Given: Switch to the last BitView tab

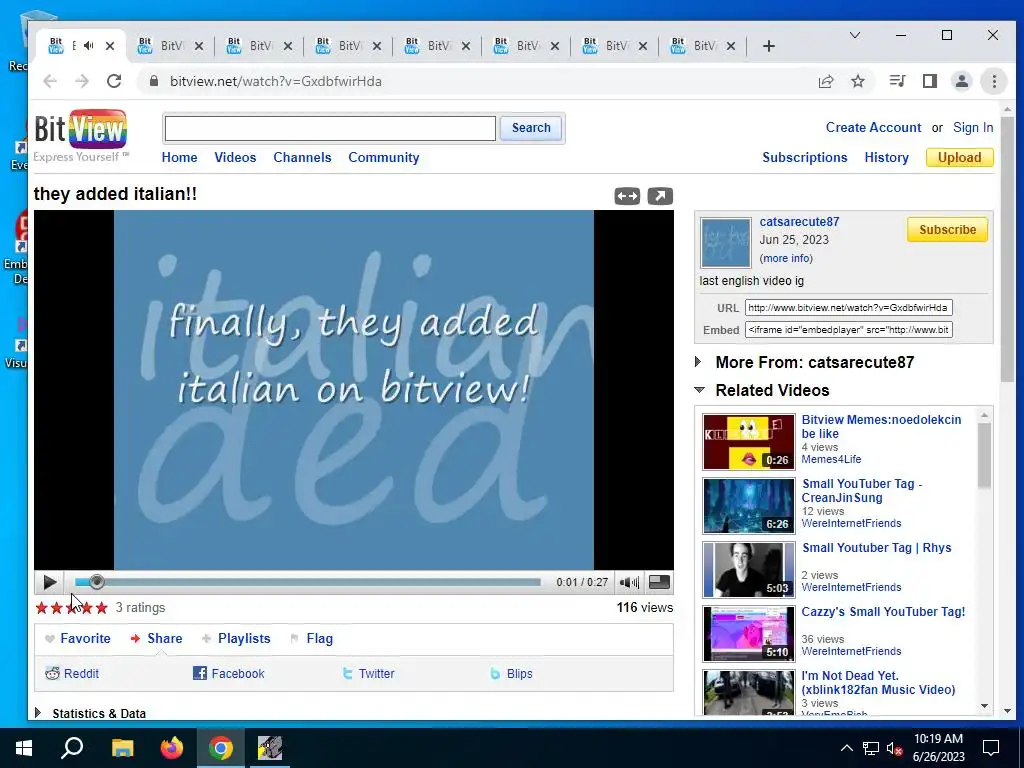Looking at the screenshot, I should pyautogui.click(x=703, y=46).
